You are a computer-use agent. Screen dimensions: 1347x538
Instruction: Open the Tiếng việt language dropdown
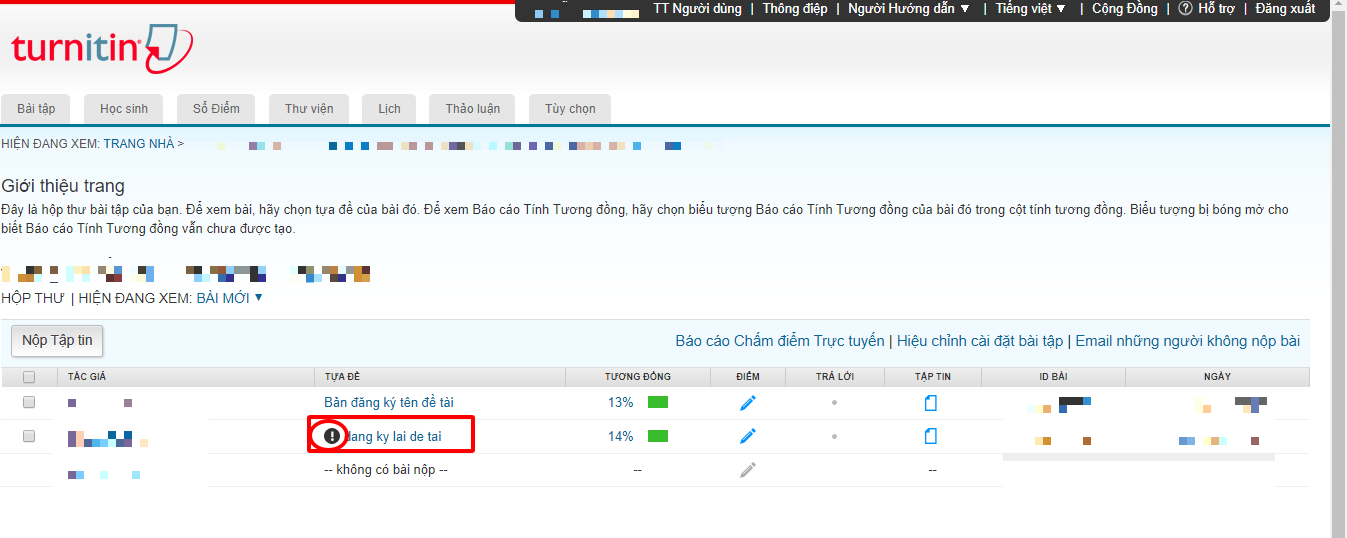coord(1031,9)
